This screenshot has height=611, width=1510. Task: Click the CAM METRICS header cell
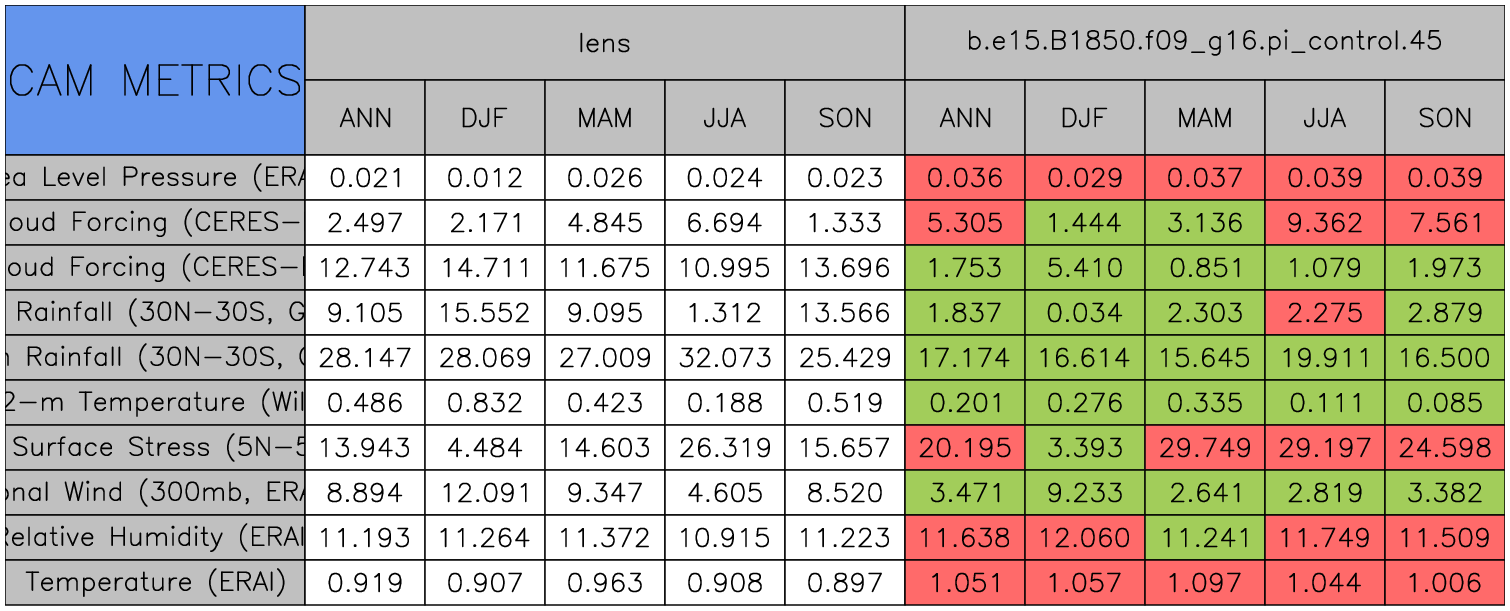pos(154,80)
